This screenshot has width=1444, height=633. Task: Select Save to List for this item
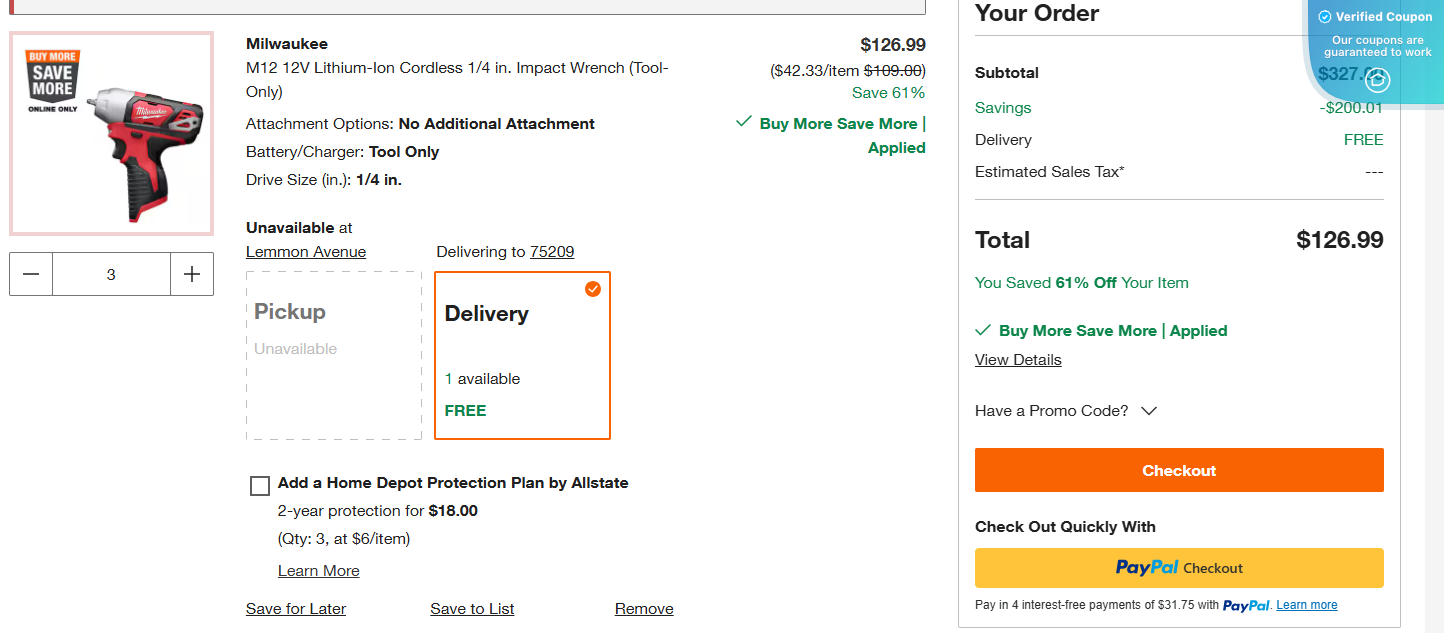point(471,608)
